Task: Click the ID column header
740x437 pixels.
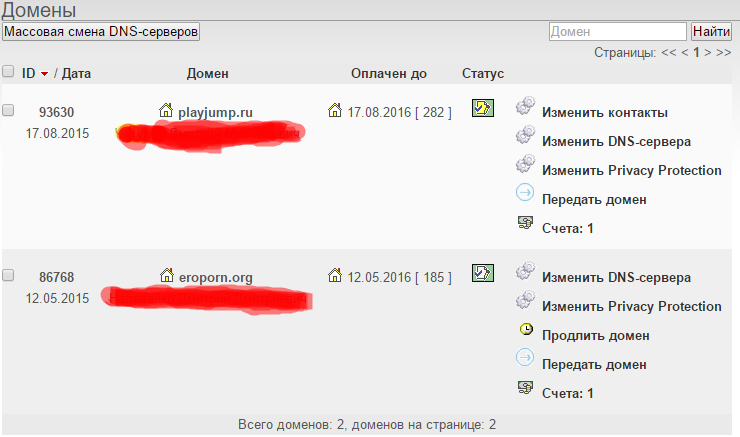Action: click(28, 73)
